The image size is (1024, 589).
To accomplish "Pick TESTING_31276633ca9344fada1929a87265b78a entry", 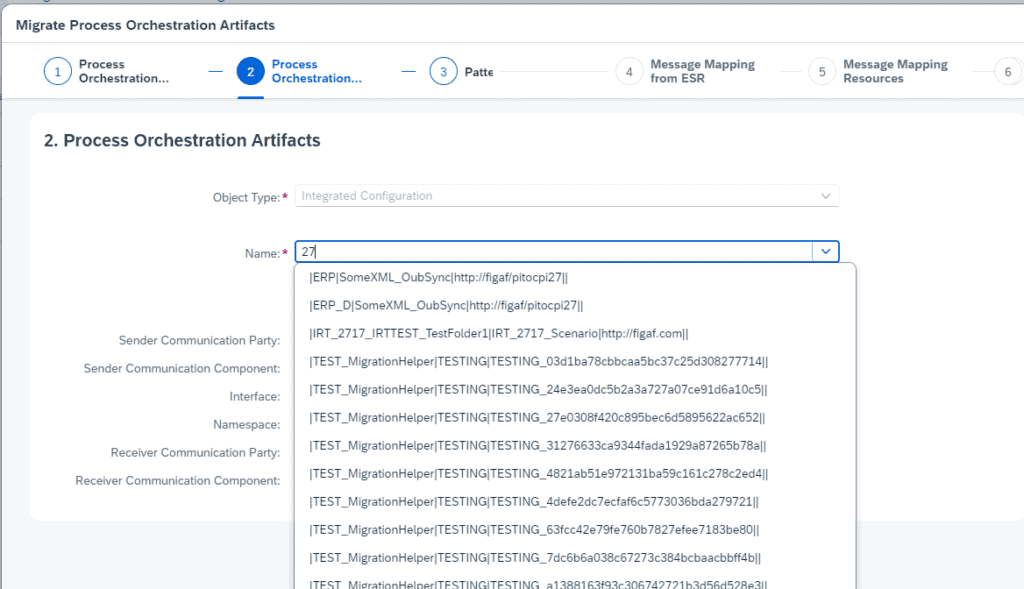I will coord(575,445).
